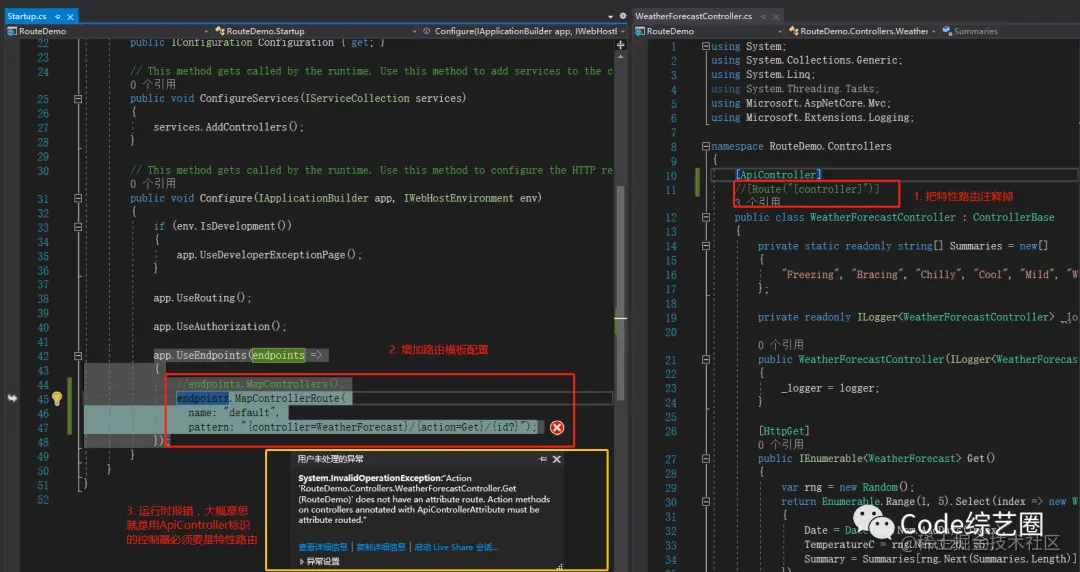Image resolution: width=1080 pixels, height=572 pixels.
Task: Switch to the Startup.cs tab
Action: [27, 16]
